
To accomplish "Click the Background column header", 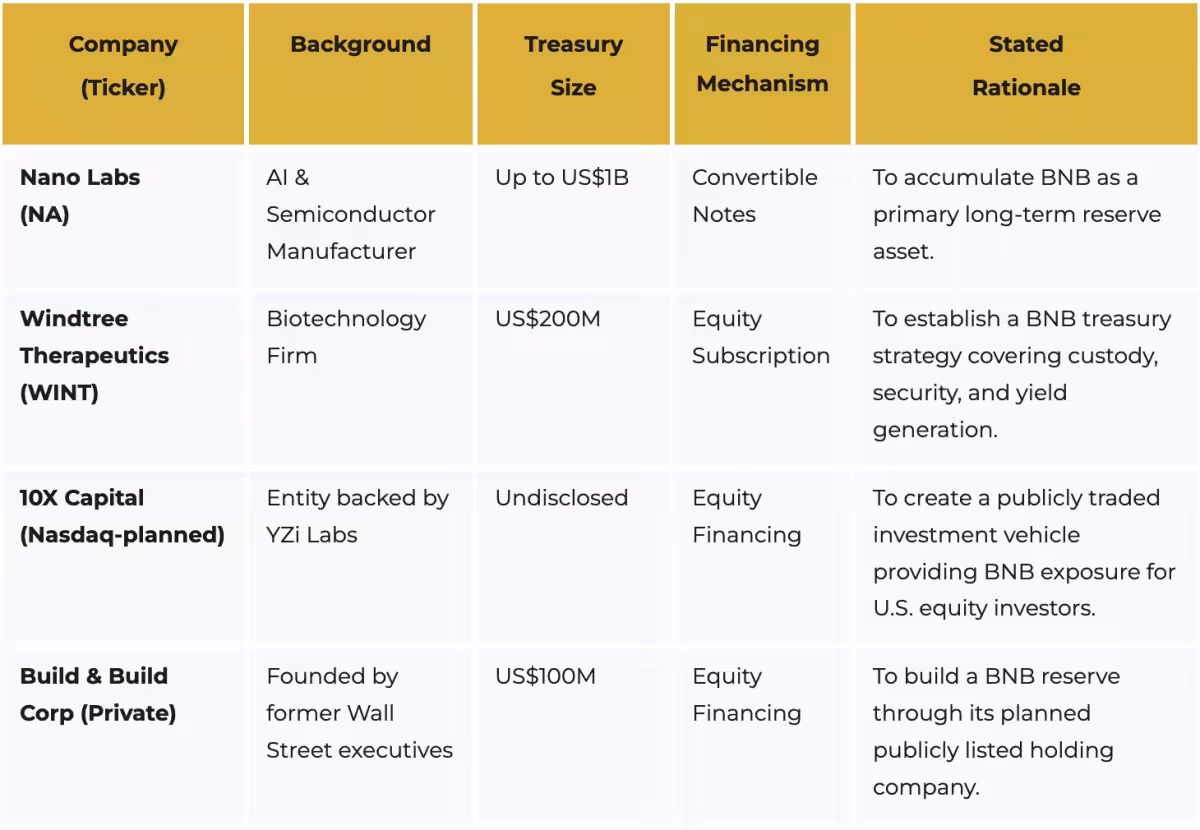I will [x=360, y=45].
